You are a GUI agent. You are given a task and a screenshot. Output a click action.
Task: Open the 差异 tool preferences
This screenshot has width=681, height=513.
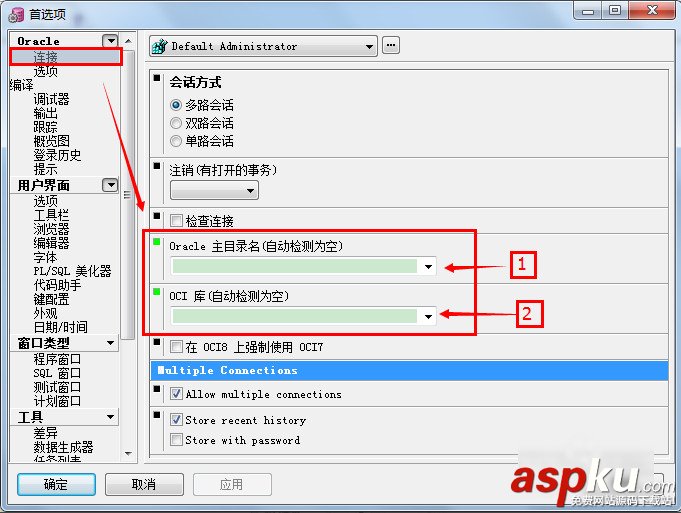point(46,433)
